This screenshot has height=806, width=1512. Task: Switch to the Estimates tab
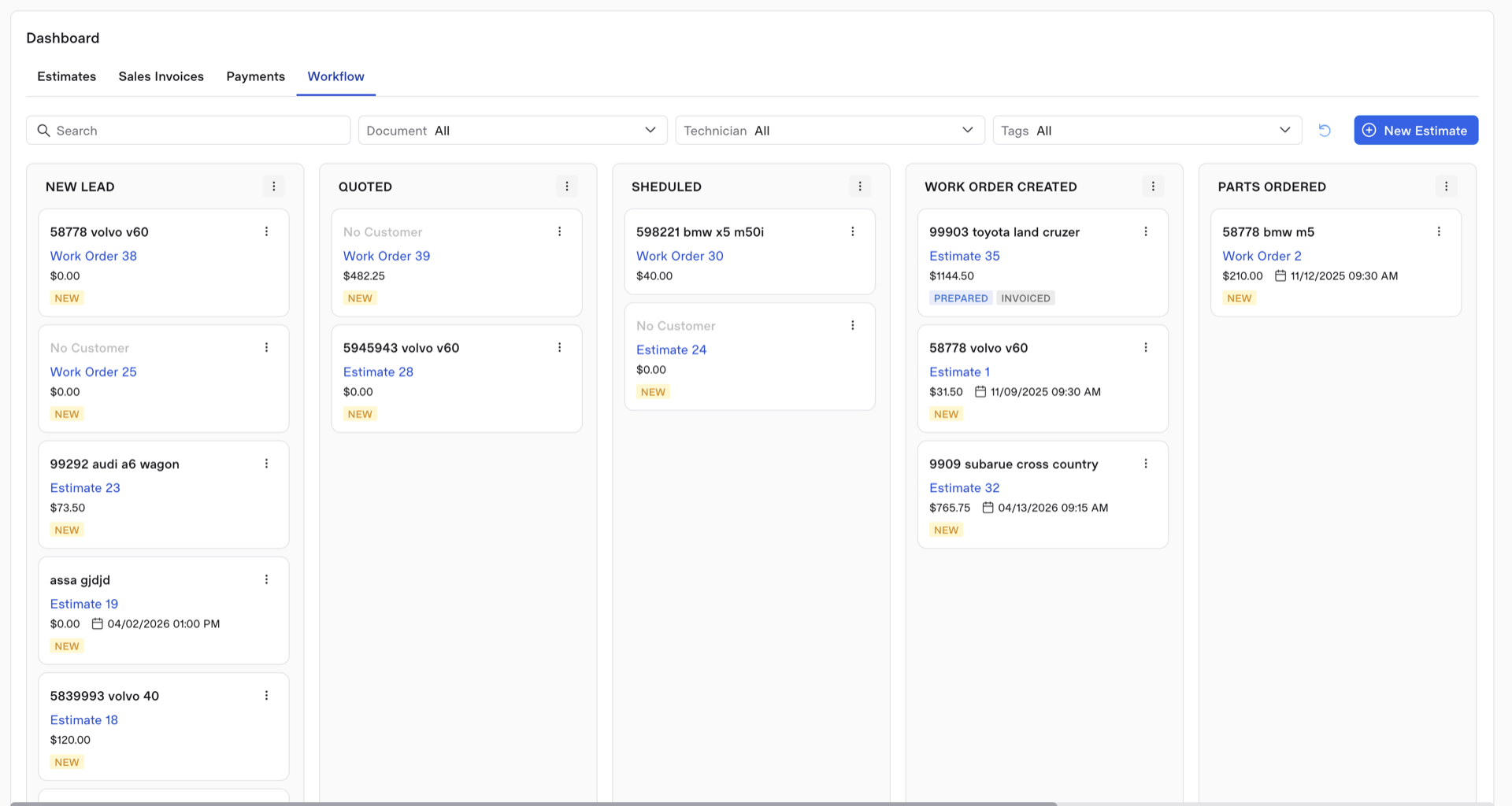click(x=67, y=76)
